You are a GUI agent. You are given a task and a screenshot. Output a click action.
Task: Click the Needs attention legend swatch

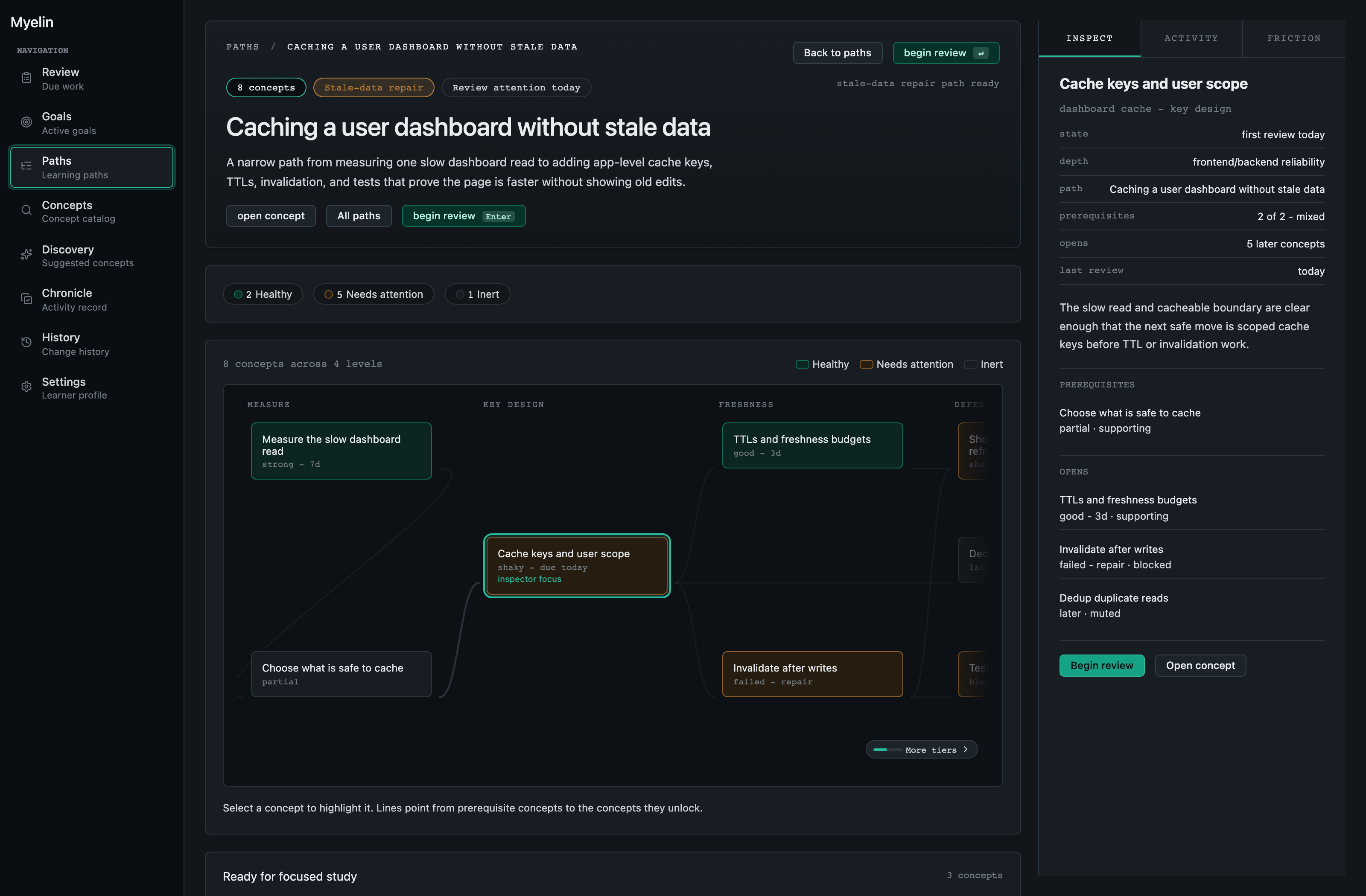pos(866,364)
